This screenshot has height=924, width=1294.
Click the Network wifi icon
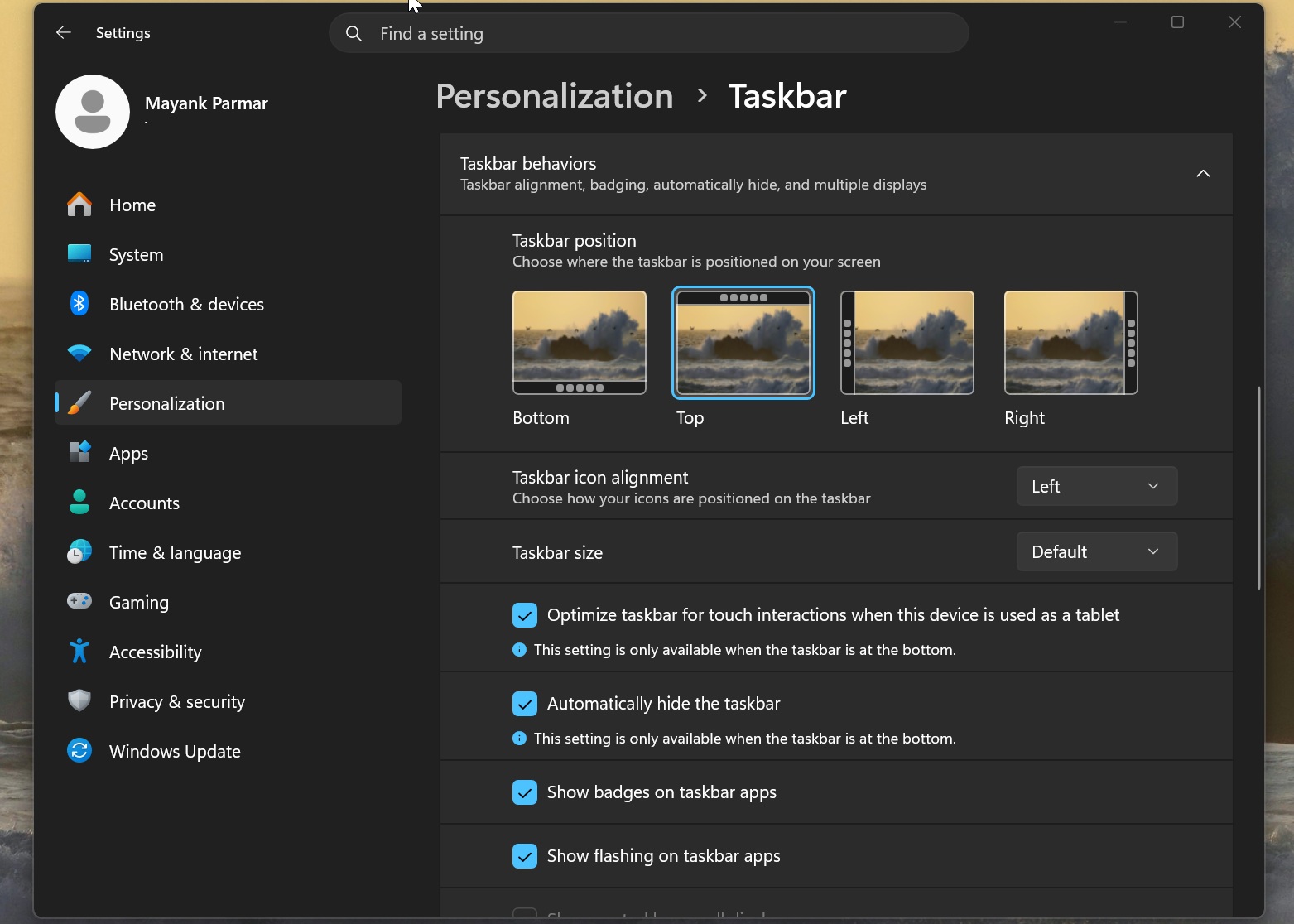(x=79, y=354)
